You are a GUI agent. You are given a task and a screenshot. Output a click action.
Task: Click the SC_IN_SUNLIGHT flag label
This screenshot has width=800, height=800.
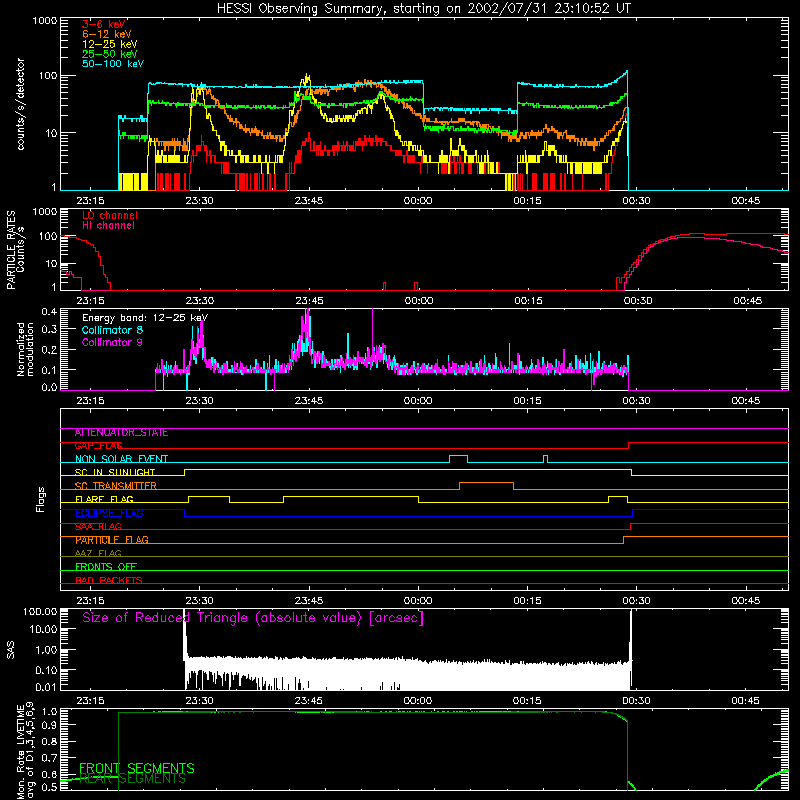coord(115,472)
